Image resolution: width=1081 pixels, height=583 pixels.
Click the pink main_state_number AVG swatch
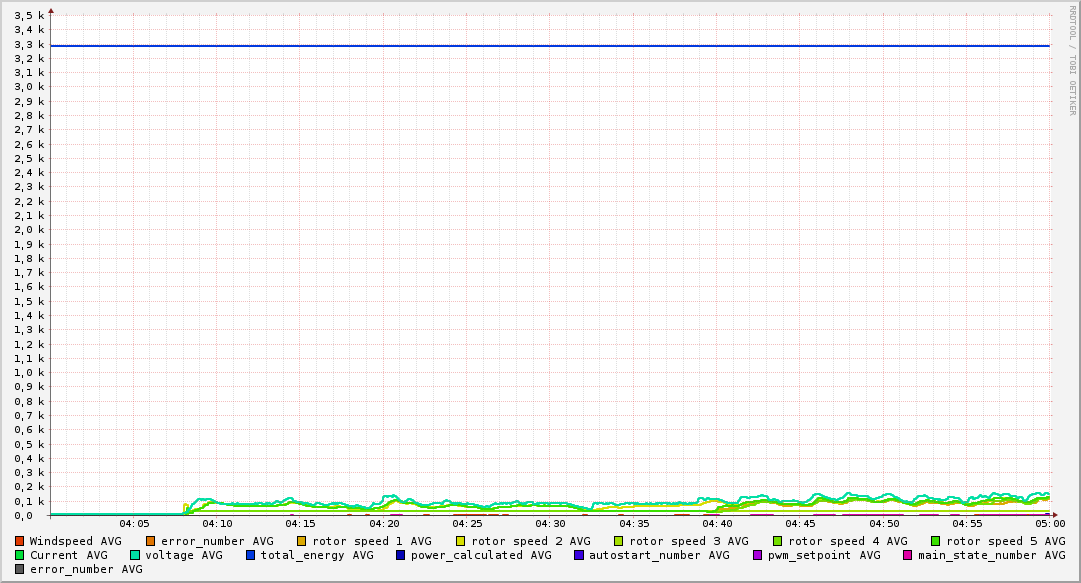click(907, 555)
